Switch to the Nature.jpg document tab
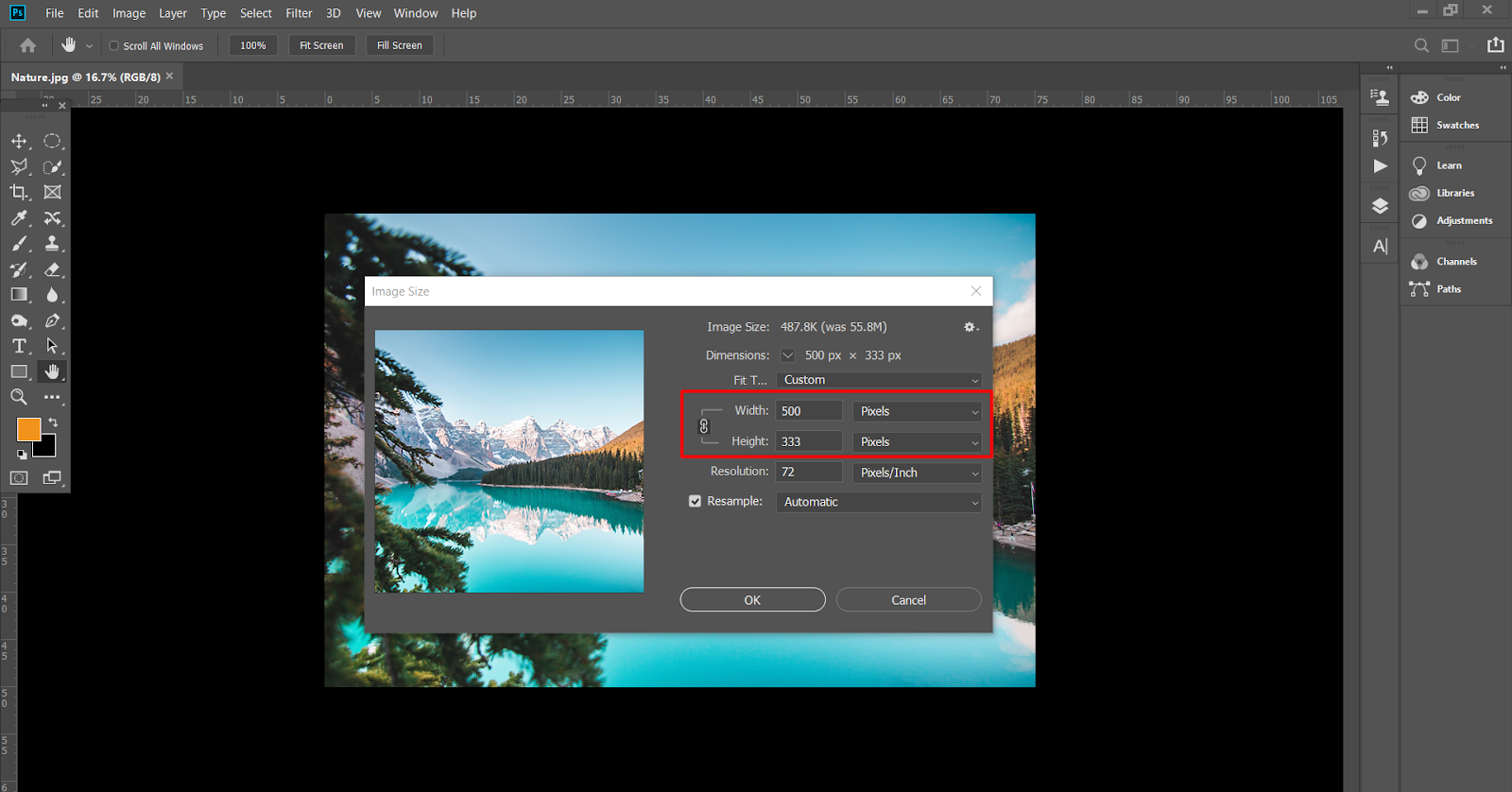Viewport: 1512px width, 792px height. coord(86,77)
